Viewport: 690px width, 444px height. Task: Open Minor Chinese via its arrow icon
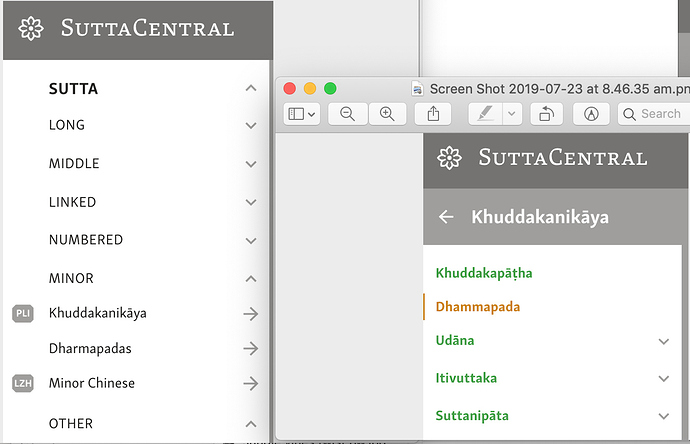(x=250, y=383)
